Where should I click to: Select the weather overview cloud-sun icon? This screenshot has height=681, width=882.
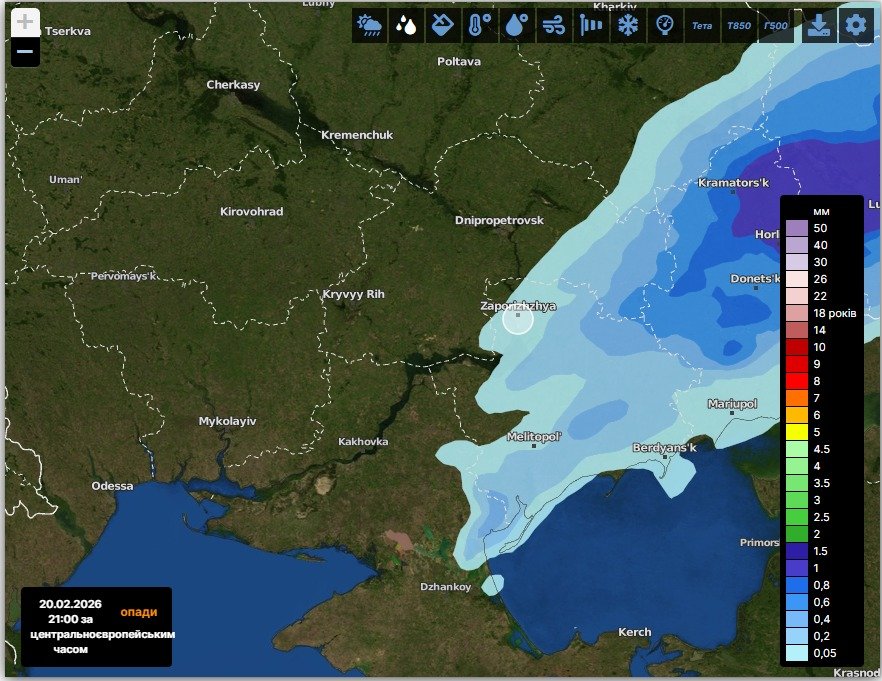coord(369,26)
